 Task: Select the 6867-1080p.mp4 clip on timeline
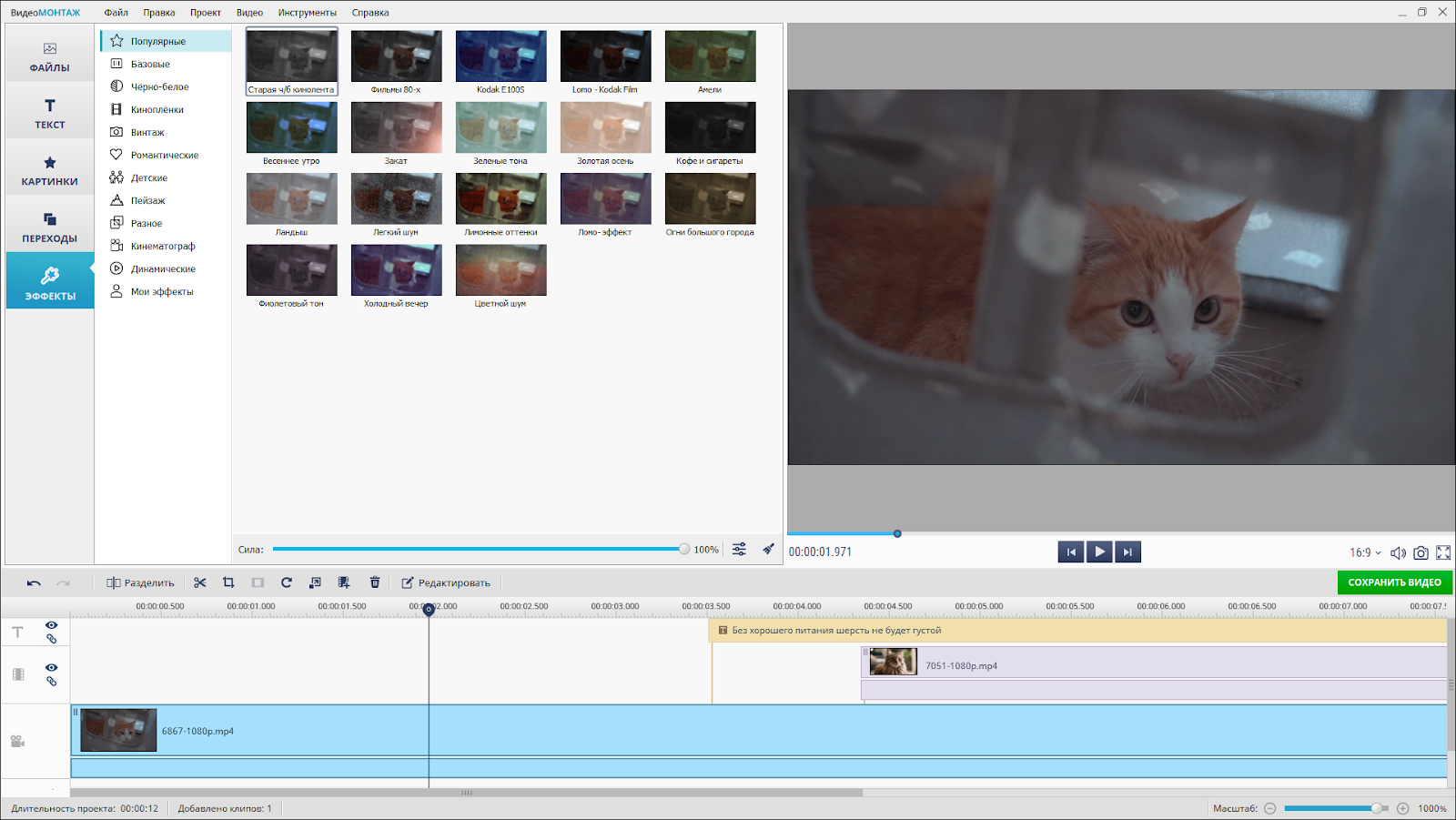[x=759, y=730]
